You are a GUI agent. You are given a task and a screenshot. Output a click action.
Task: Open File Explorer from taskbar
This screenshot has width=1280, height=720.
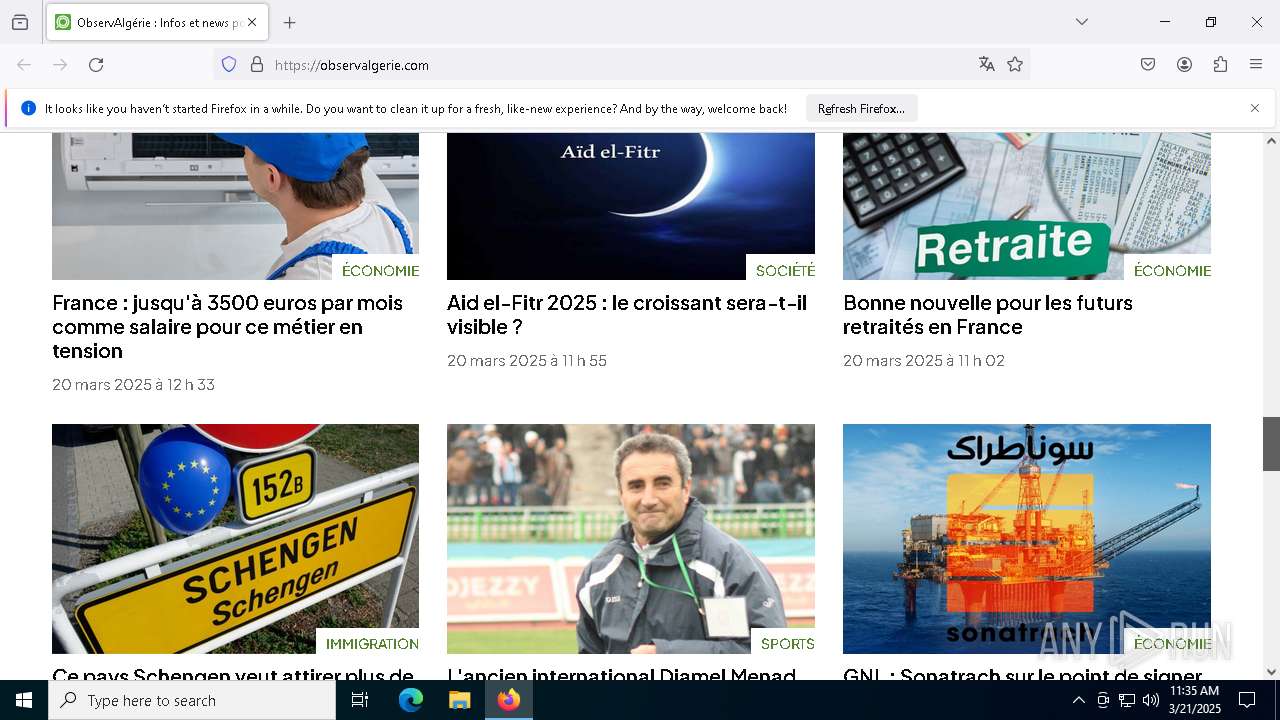pos(459,700)
